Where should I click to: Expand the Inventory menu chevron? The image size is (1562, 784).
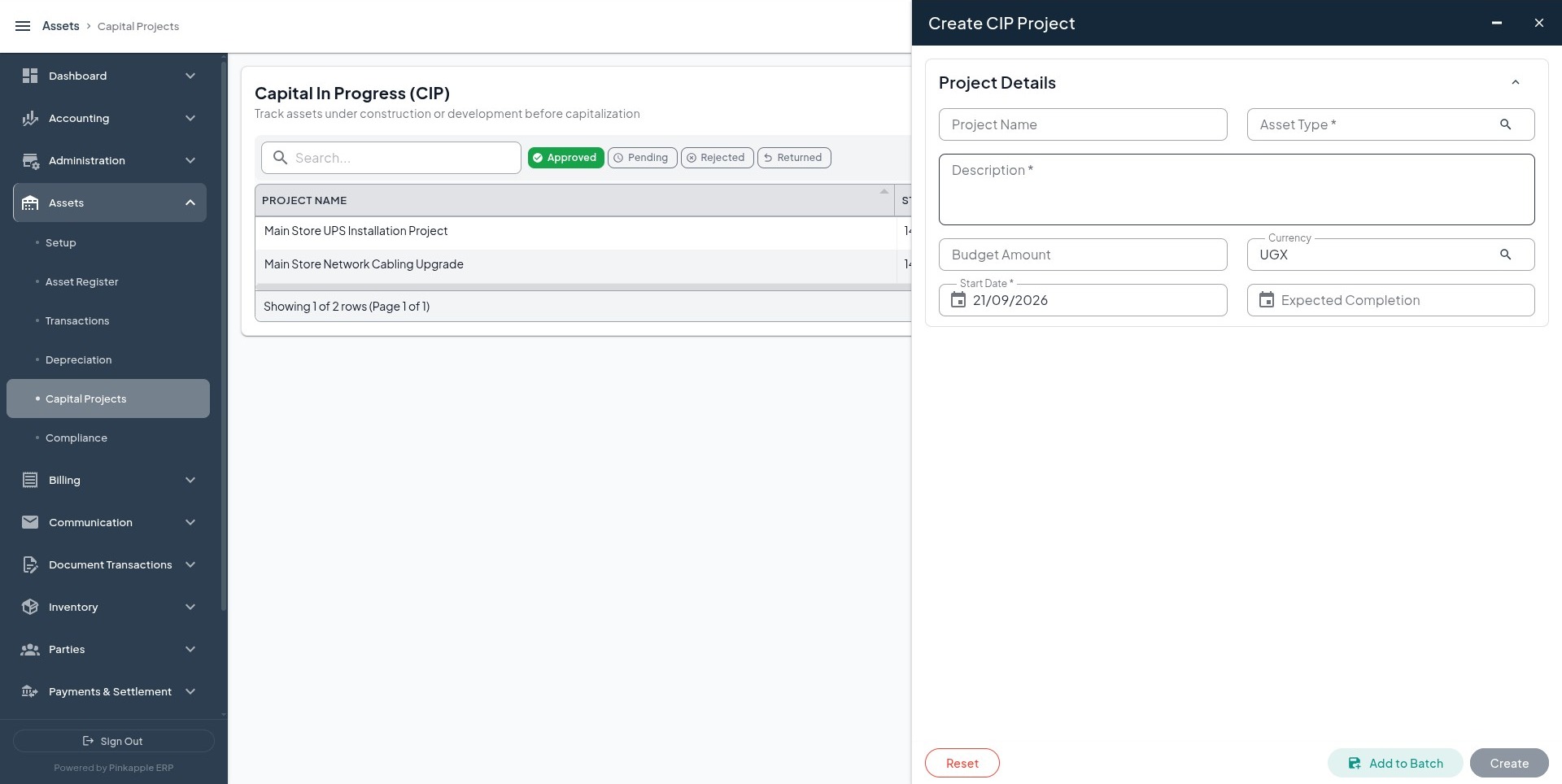coord(190,607)
